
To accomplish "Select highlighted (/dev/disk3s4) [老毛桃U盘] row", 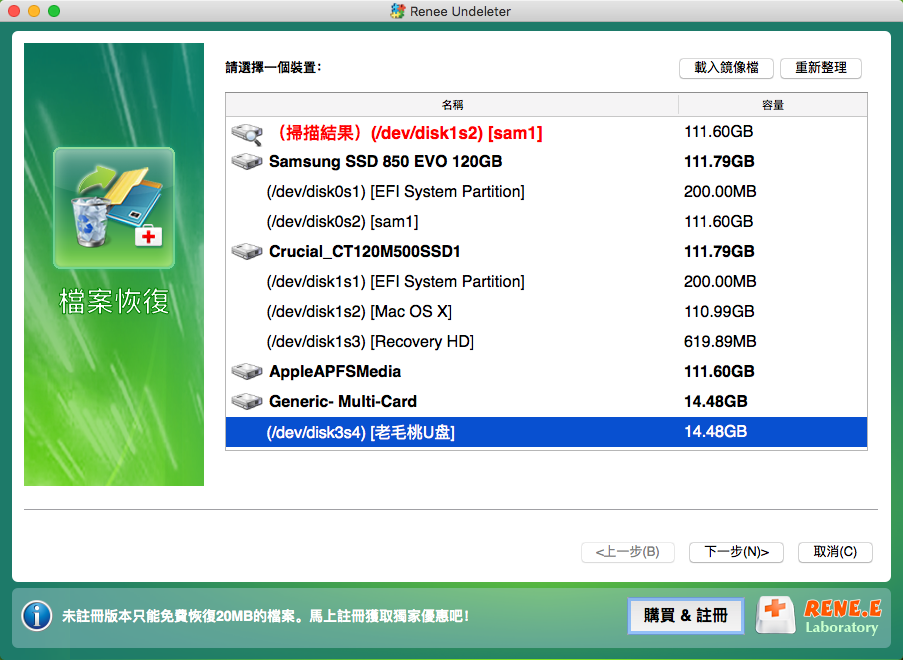I will pyautogui.click(x=546, y=432).
